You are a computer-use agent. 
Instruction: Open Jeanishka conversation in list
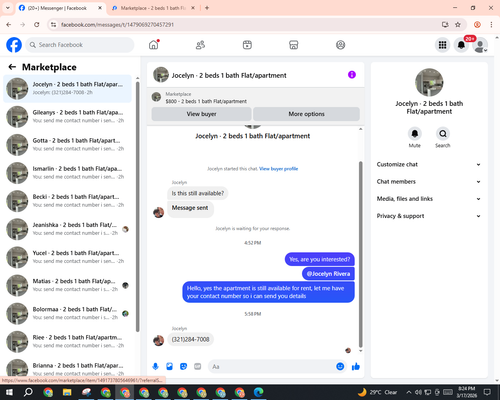tap(67, 229)
